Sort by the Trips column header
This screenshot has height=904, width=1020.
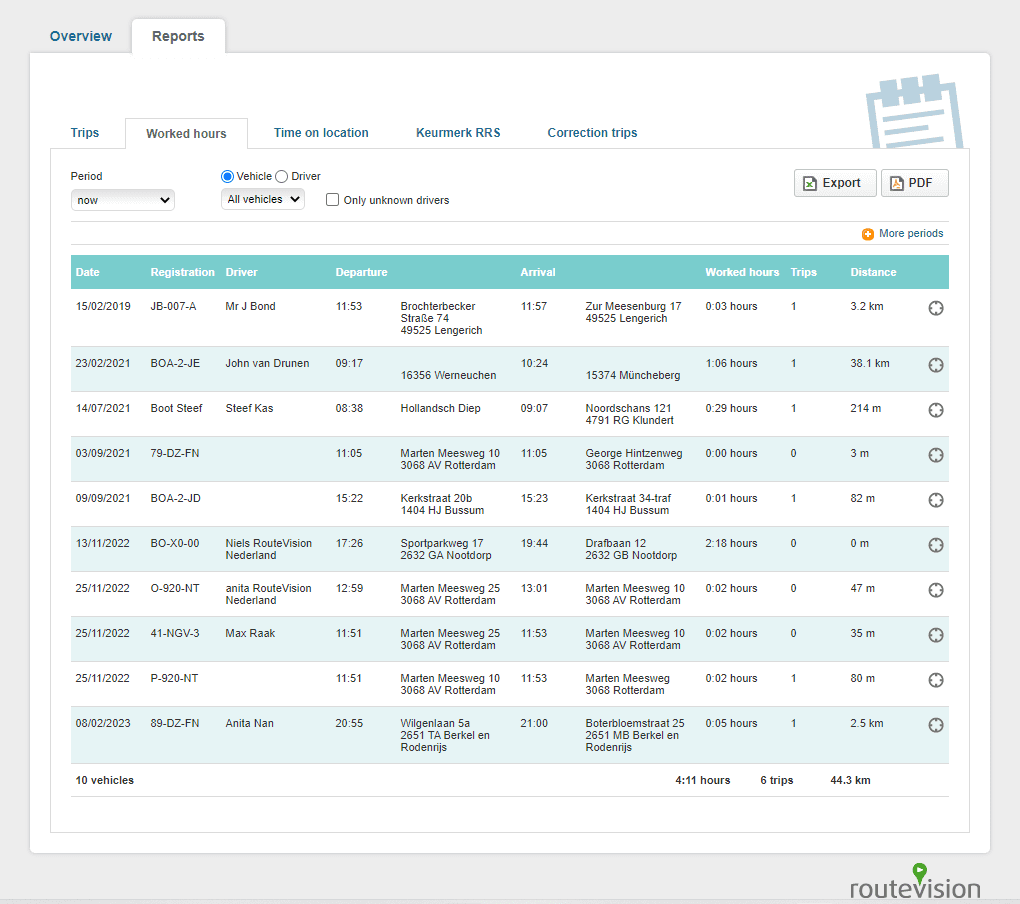803,272
